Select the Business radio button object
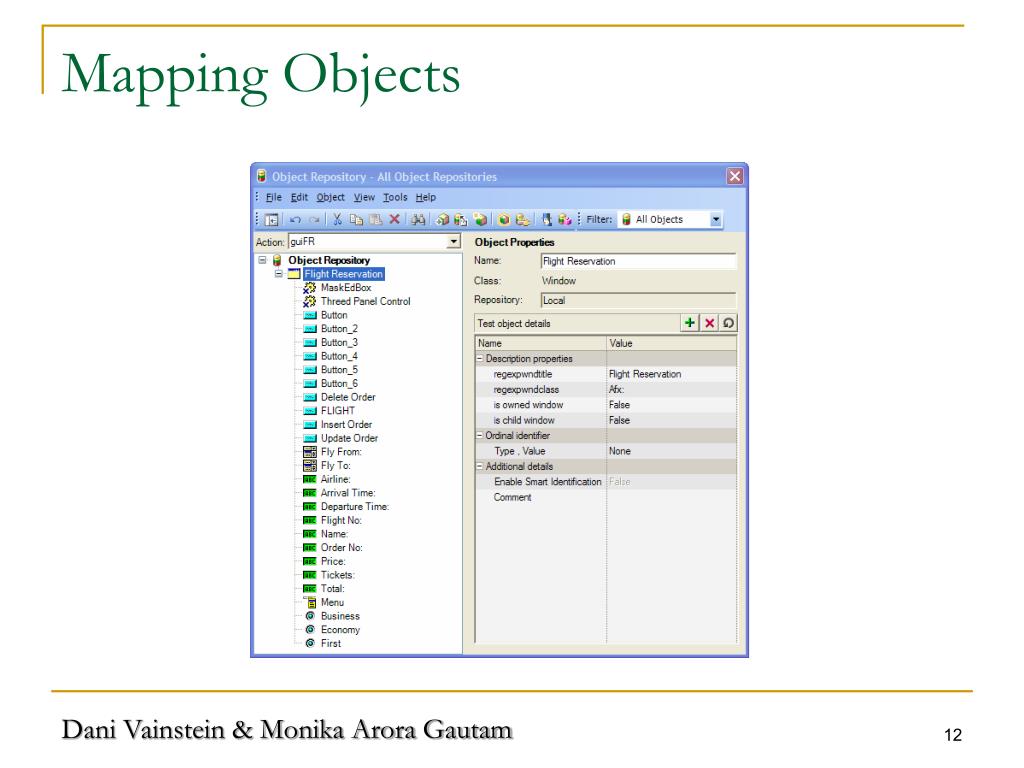The image size is (1024, 768). pyautogui.click(x=339, y=616)
